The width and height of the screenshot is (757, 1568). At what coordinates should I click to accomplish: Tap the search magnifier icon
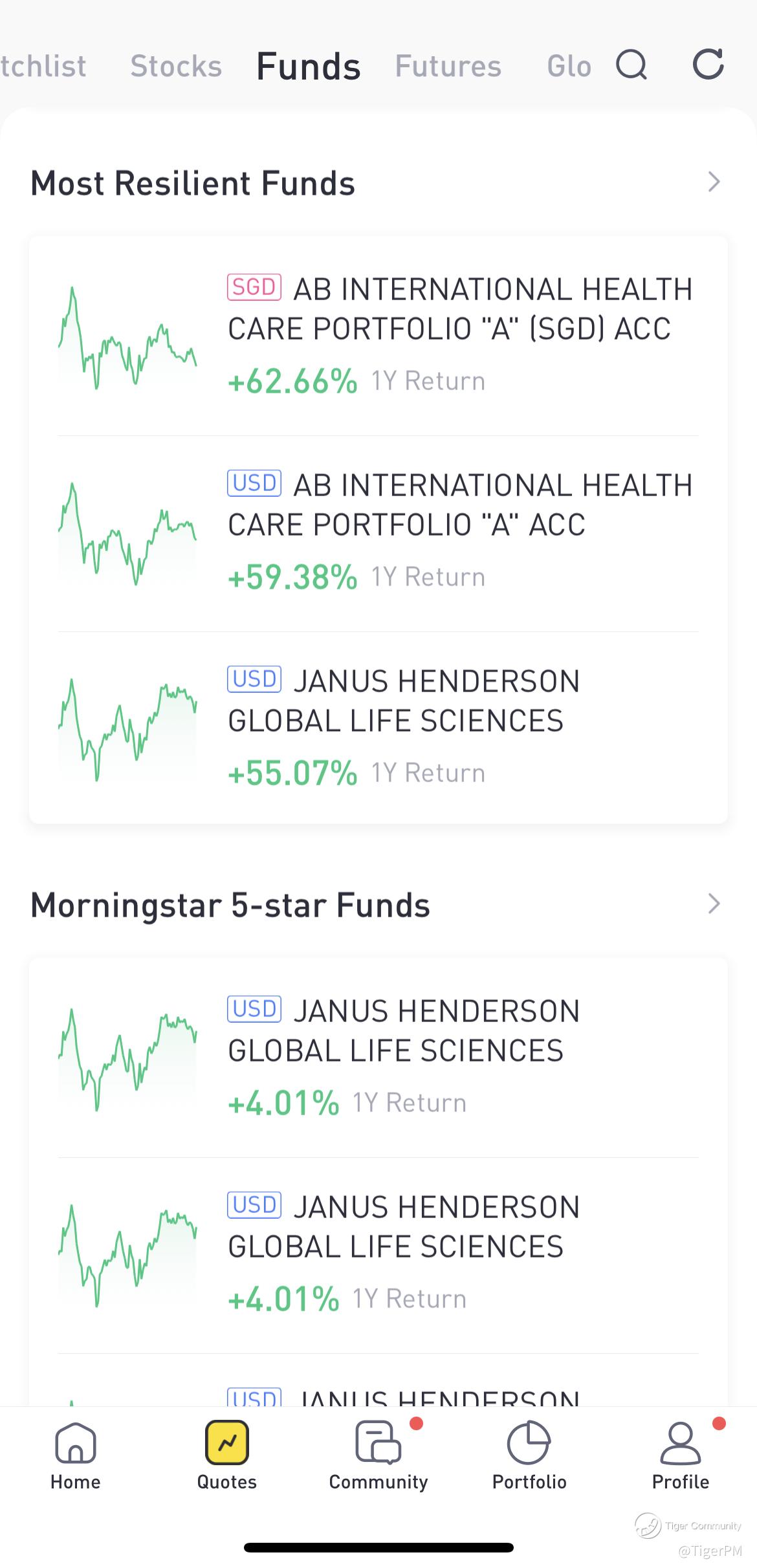[631, 65]
